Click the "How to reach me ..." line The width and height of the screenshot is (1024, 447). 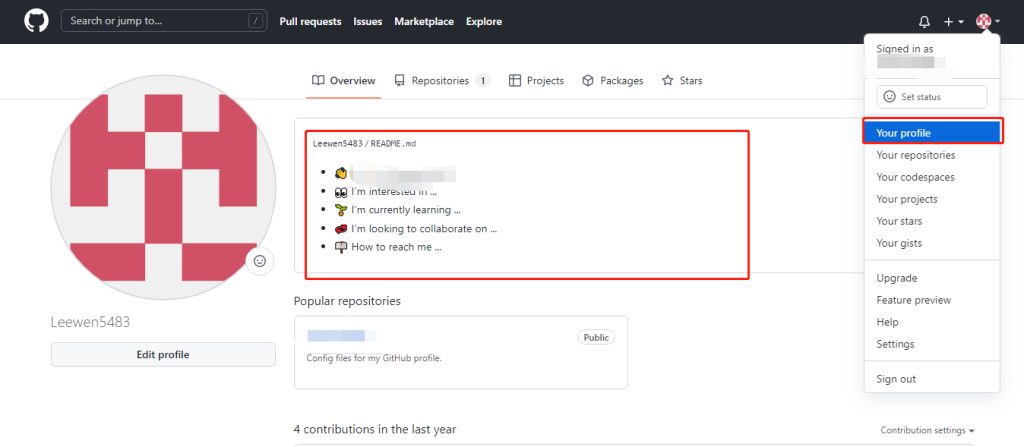pos(396,247)
